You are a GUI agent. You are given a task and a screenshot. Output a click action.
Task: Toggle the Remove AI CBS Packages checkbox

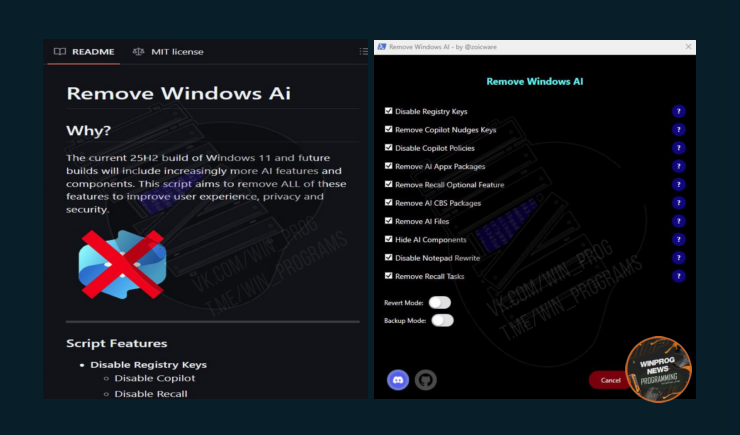pyautogui.click(x=388, y=202)
